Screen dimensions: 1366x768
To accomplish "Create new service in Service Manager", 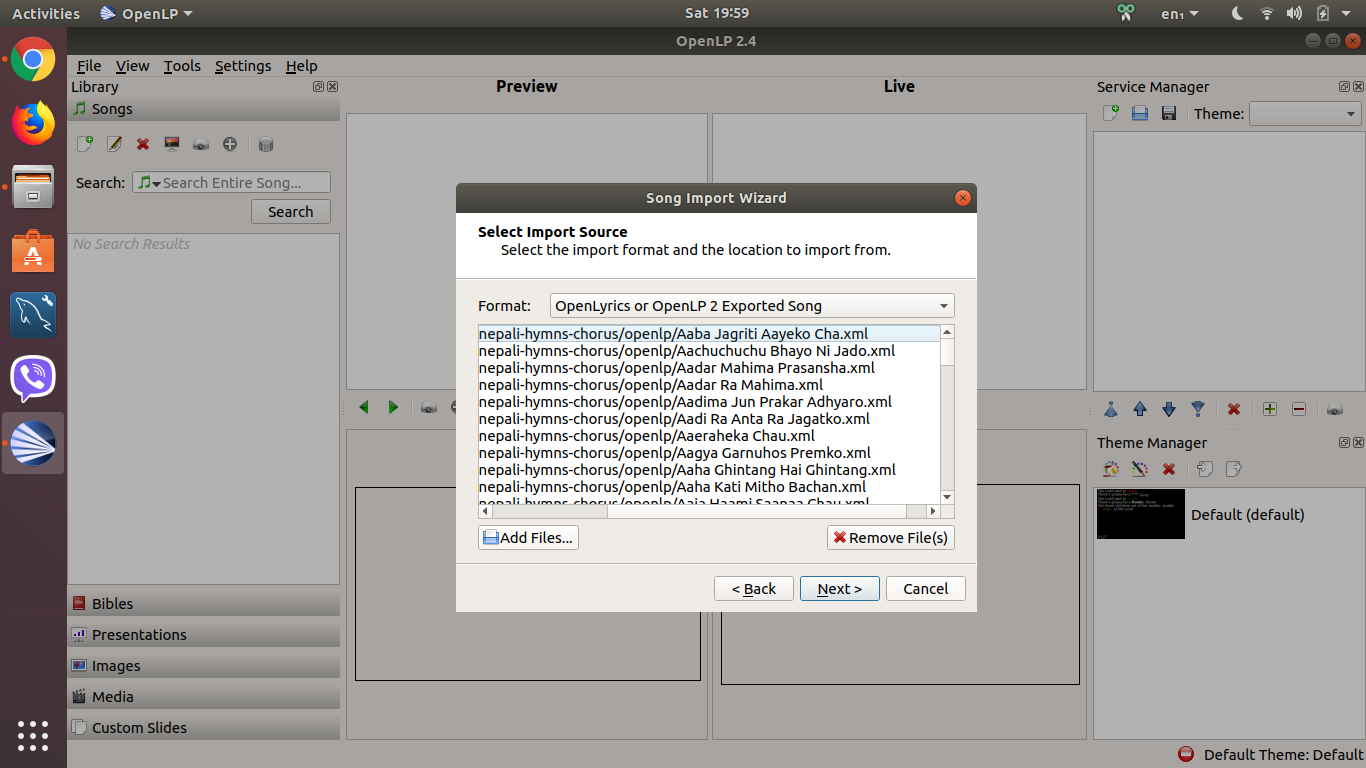I will click(x=1110, y=114).
